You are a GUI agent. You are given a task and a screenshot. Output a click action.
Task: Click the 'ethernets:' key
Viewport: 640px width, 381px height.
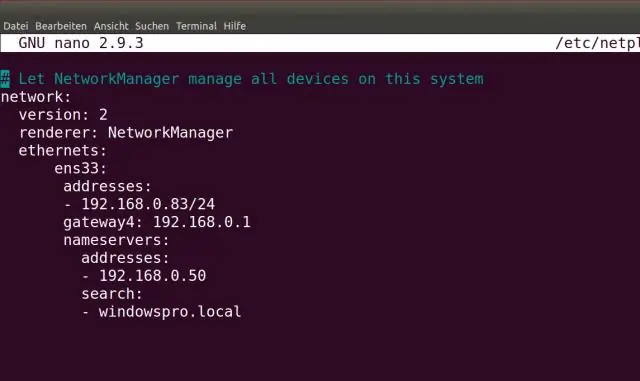[63, 151]
